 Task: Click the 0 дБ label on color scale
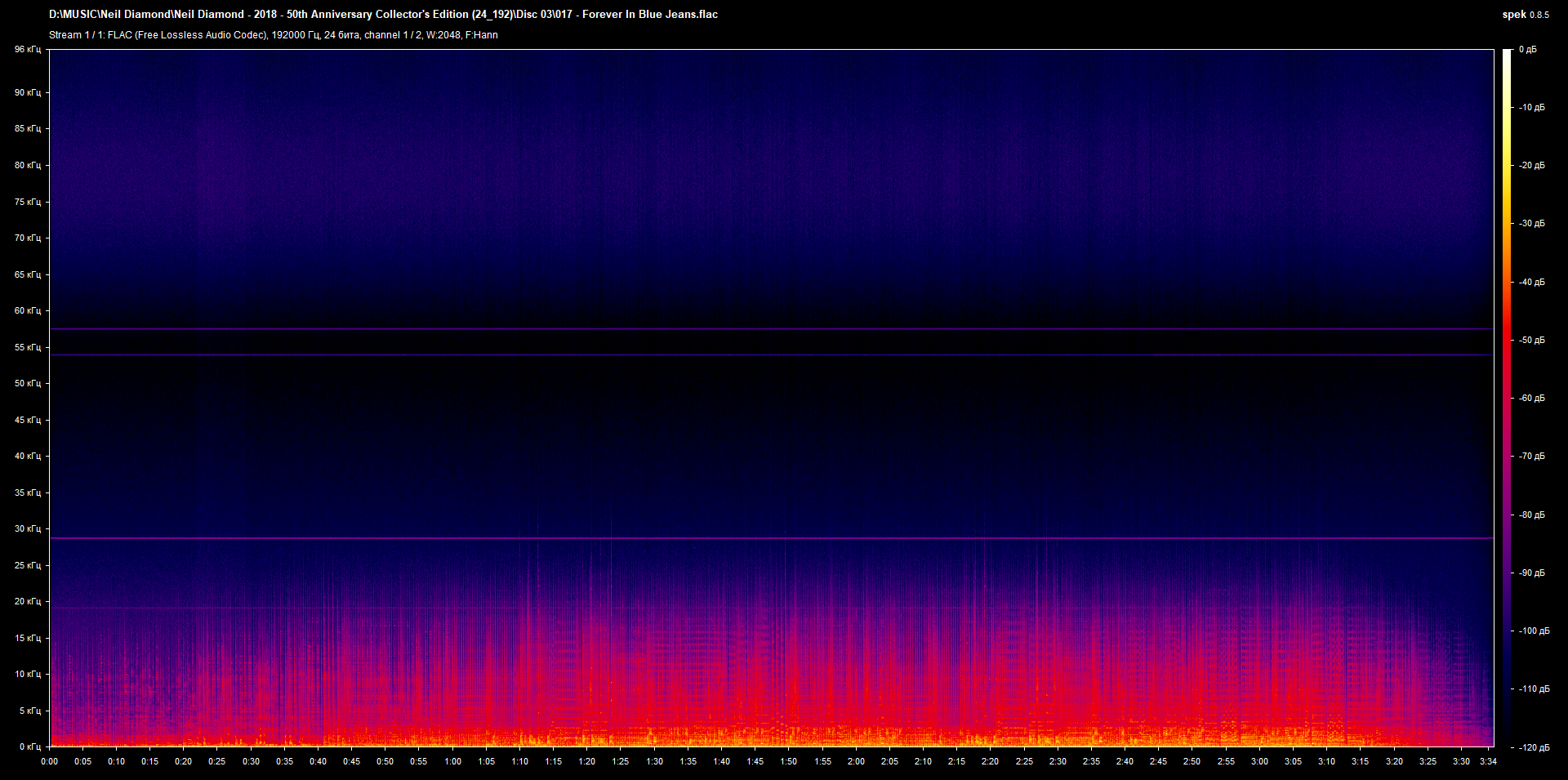click(x=1527, y=50)
